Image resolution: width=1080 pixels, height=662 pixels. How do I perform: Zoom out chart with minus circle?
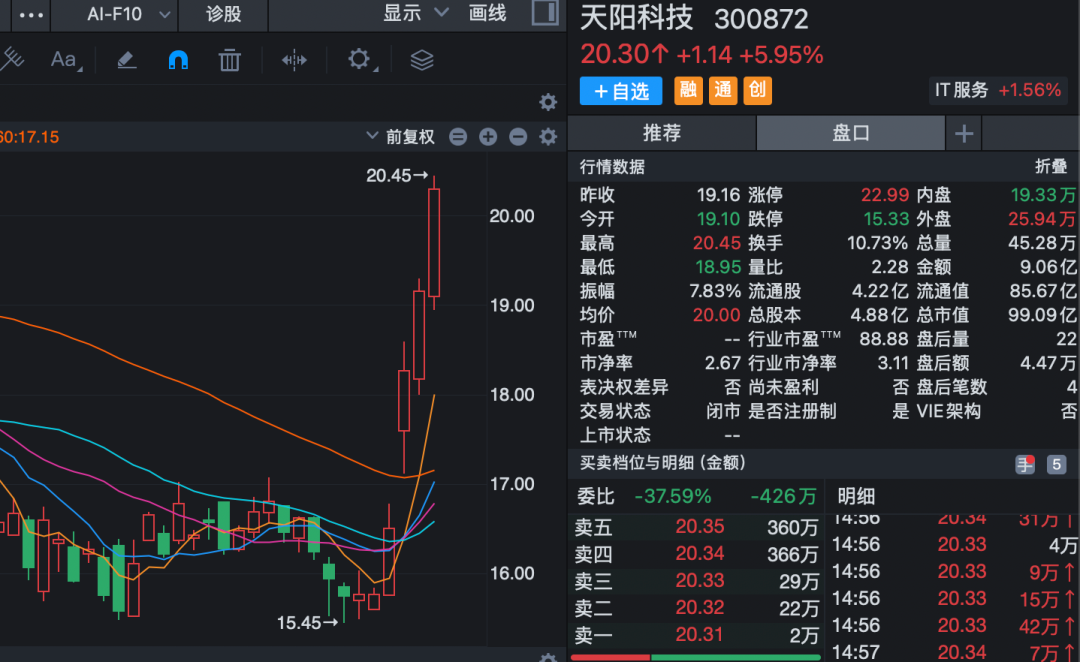518,136
